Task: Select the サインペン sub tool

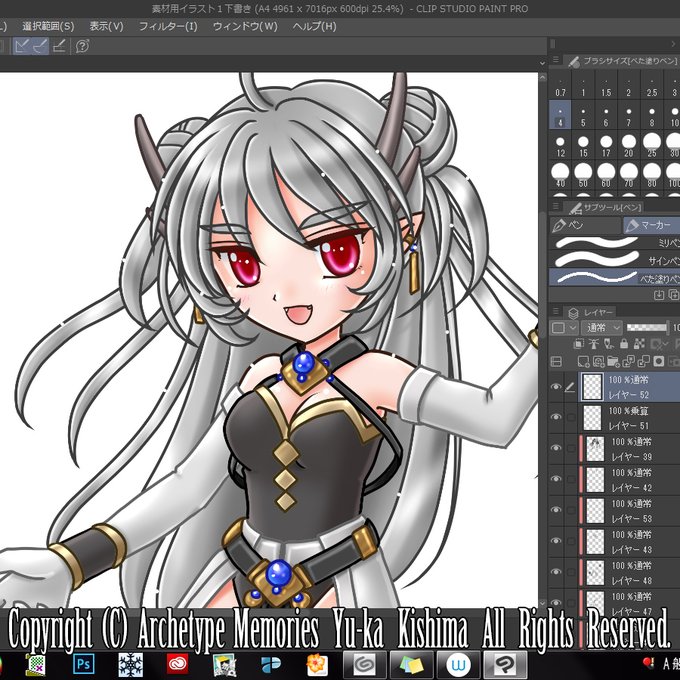Action: tap(615, 260)
